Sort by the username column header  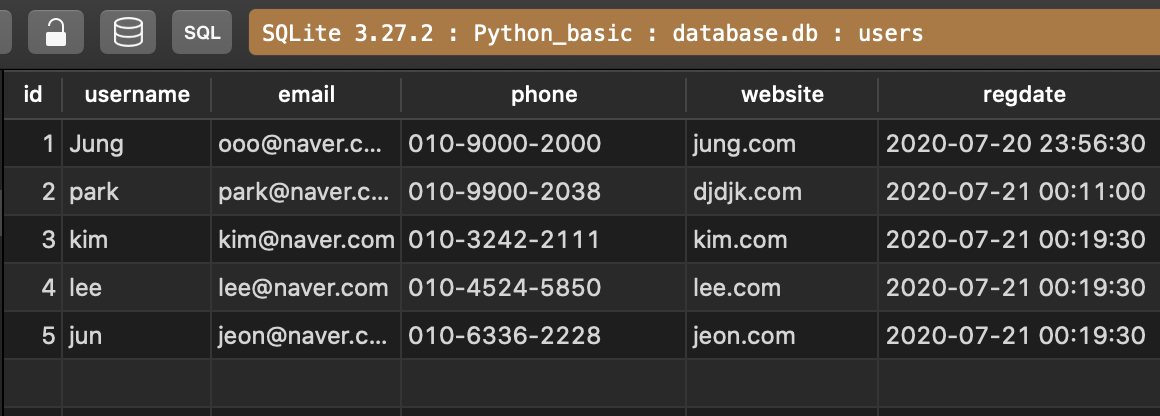[x=137, y=95]
